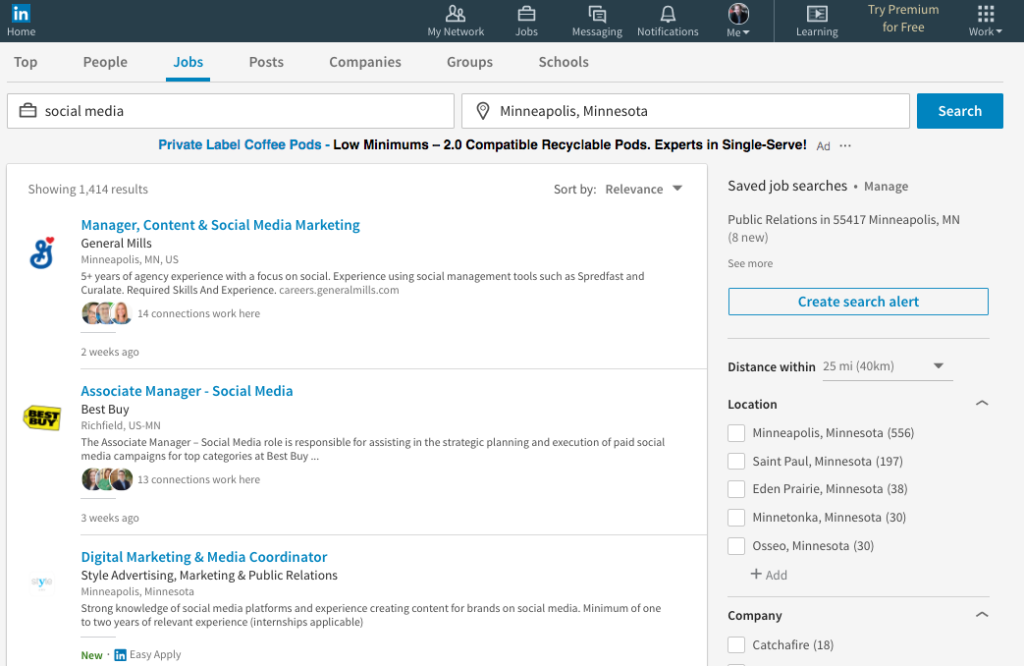
Task: Click the Minneapolis, Minnesota location field
Action: tap(686, 111)
